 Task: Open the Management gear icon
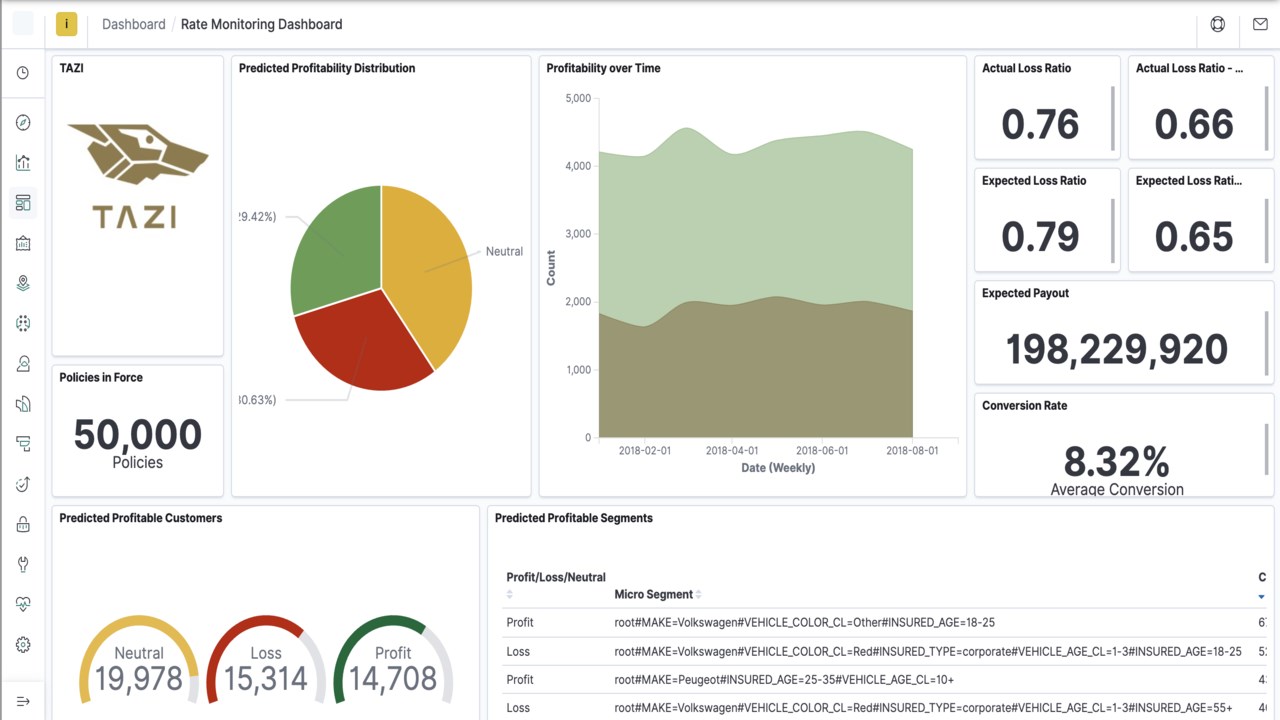pyautogui.click(x=23, y=645)
